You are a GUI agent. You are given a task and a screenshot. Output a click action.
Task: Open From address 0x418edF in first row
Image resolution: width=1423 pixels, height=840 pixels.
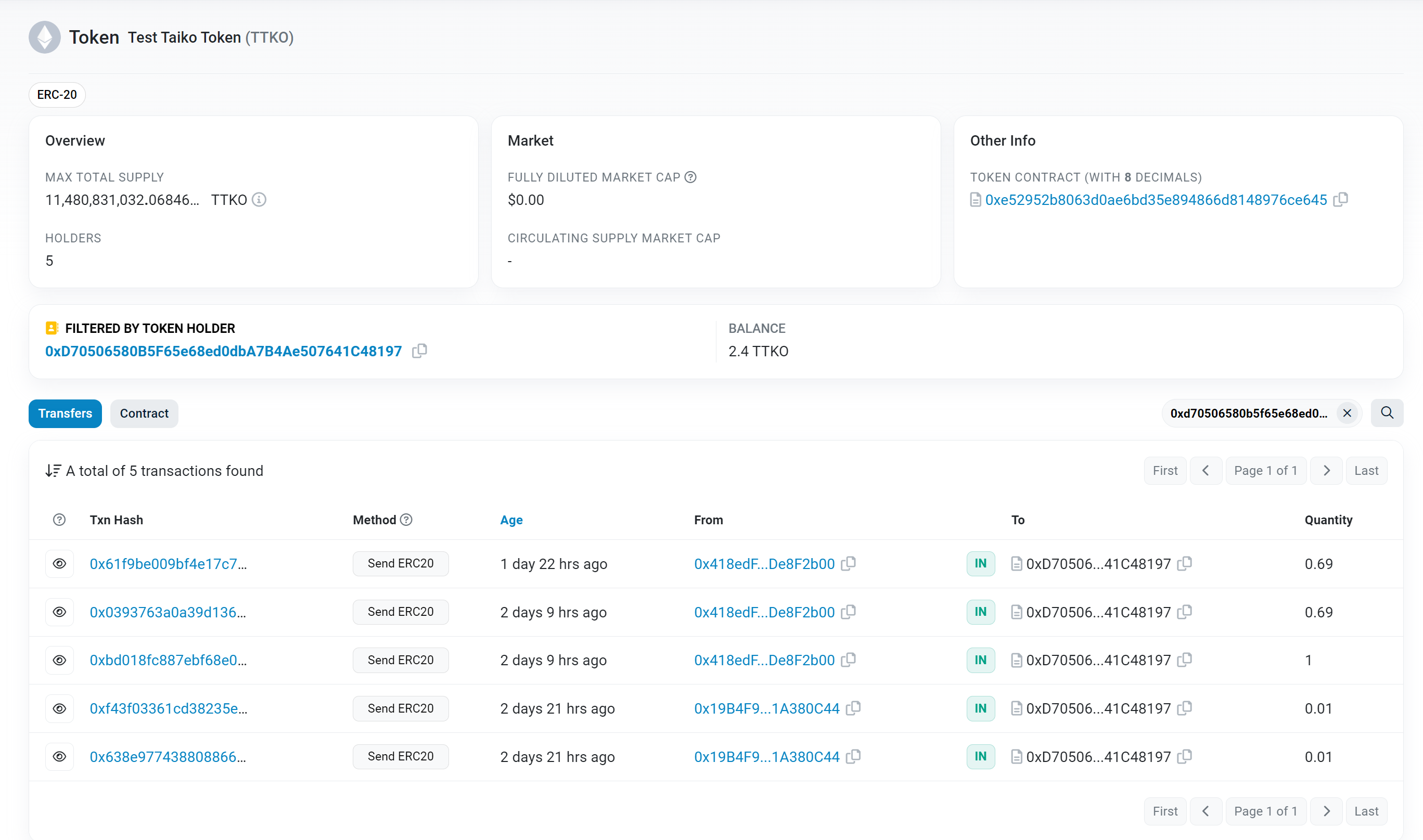point(764,564)
